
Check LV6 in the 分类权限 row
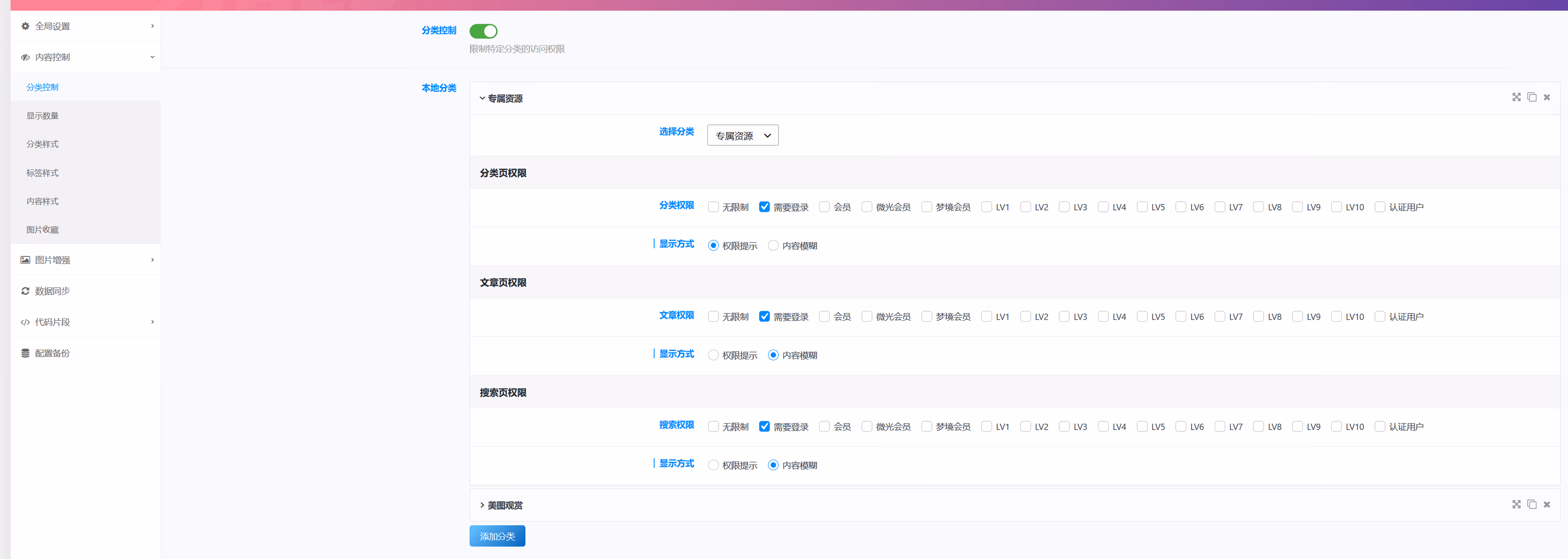click(x=1181, y=207)
